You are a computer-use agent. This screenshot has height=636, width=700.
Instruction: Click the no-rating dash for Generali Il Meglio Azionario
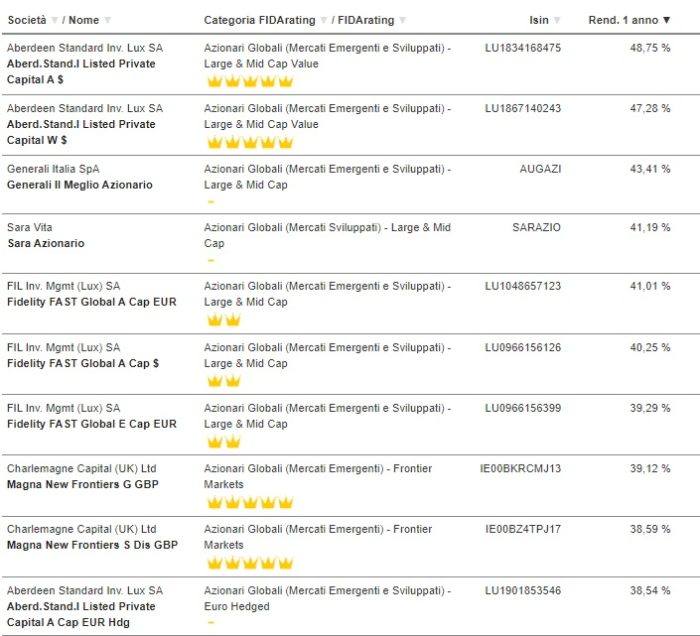point(211,202)
